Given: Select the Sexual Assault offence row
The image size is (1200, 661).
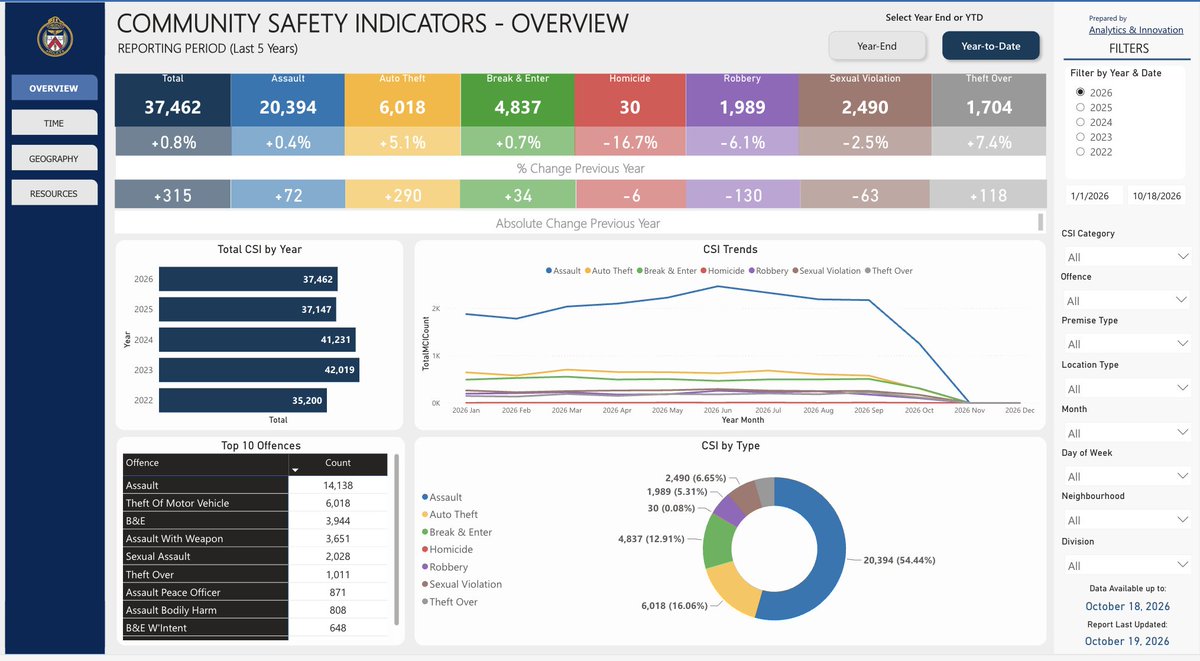Looking at the screenshot, I should click(x=255, y=556).
